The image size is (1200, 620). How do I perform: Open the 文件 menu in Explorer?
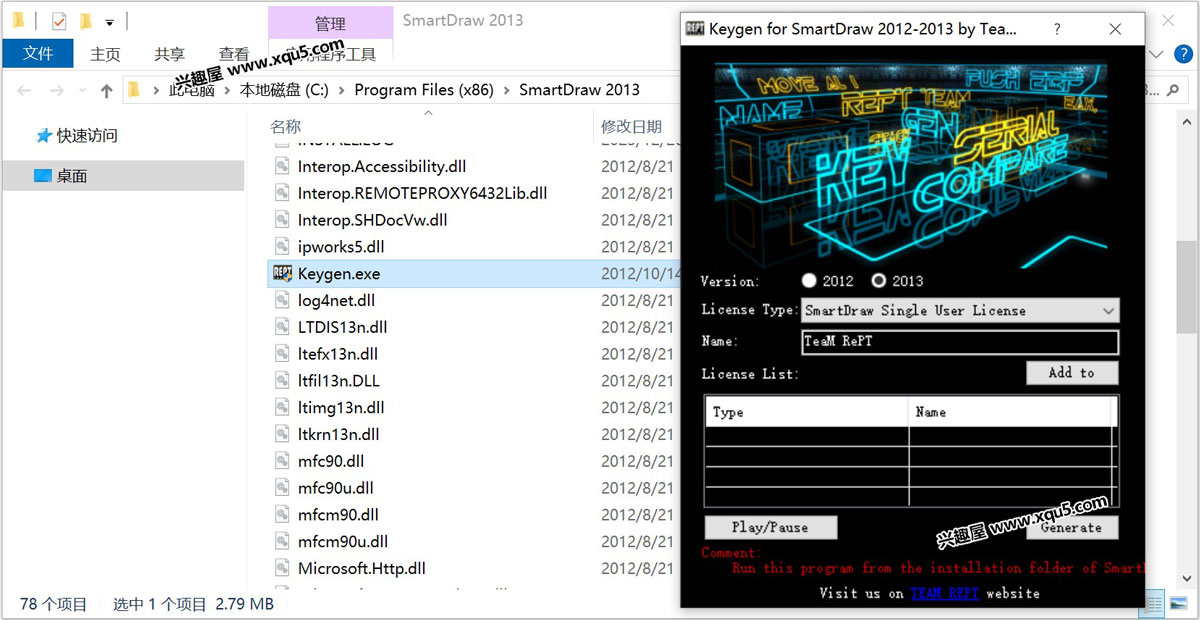(38, 53)
